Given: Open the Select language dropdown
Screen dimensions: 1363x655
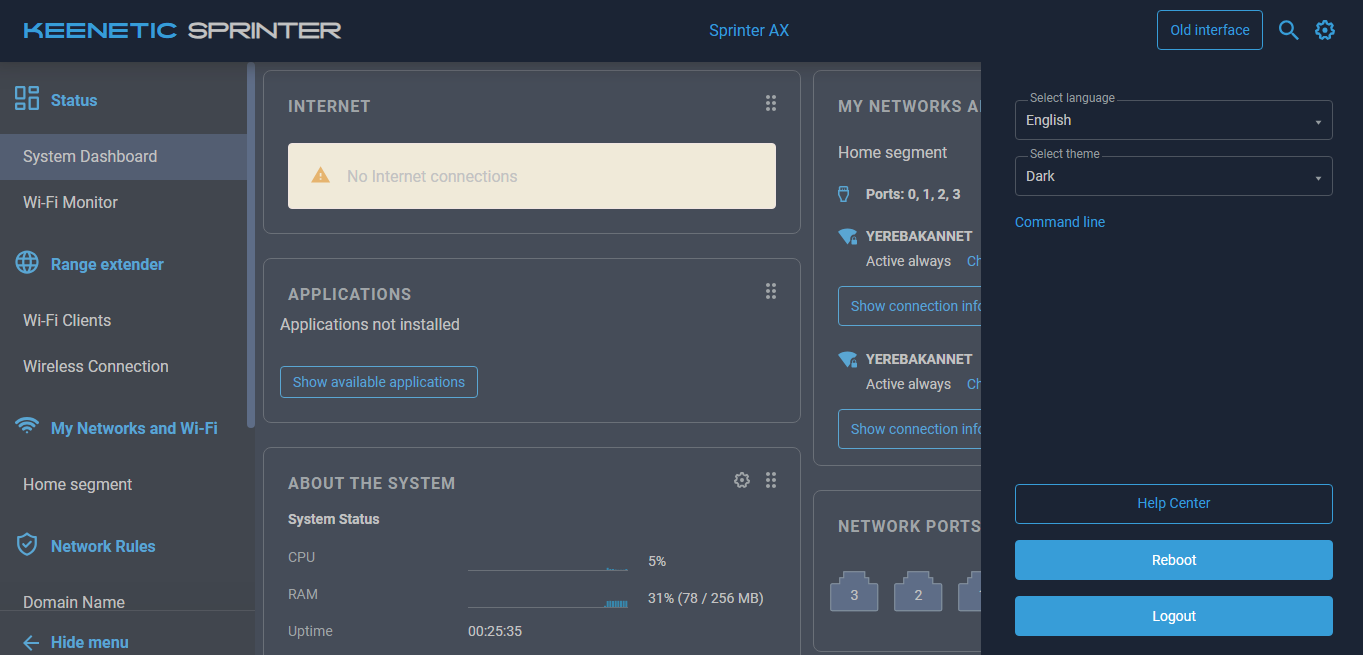Looking at the screenshot, I should coord(1174,120).
